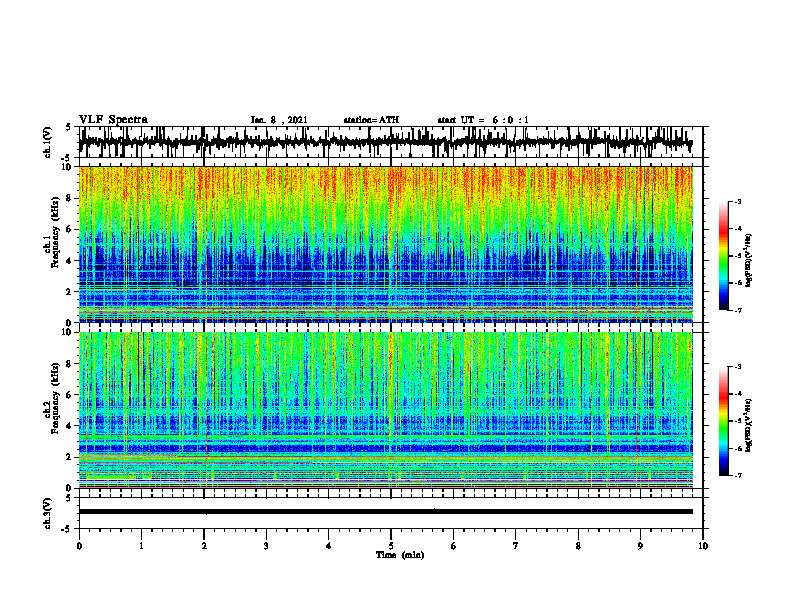Click time axis tick label "7"
Image resolution: width=792 pixels, height=612 pixels.
coord(516,546)
